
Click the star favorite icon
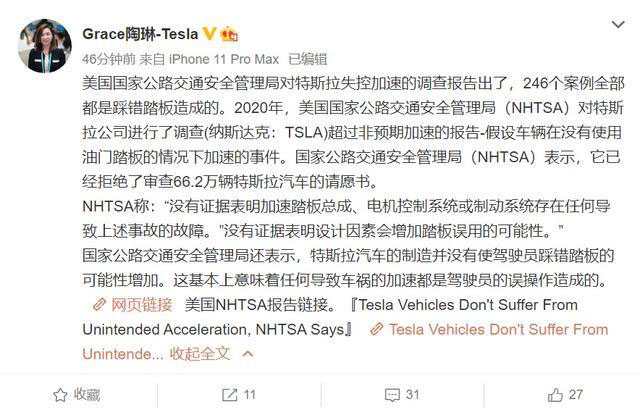[x=59, y=394]
